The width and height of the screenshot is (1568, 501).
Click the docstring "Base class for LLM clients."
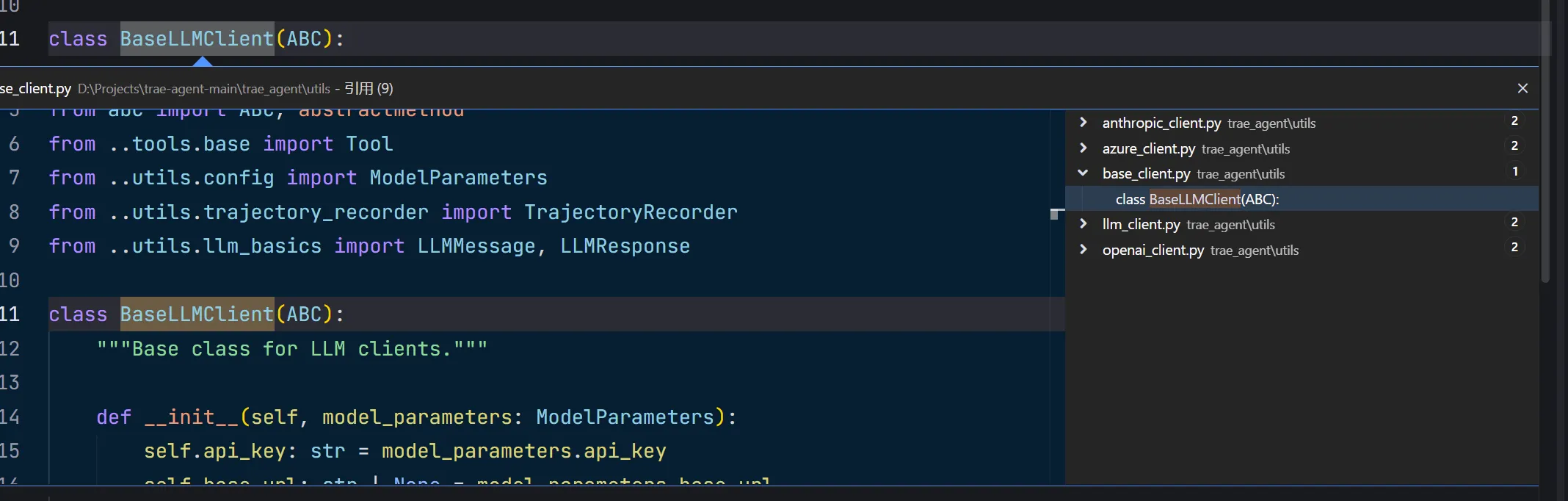pos(291,349)
